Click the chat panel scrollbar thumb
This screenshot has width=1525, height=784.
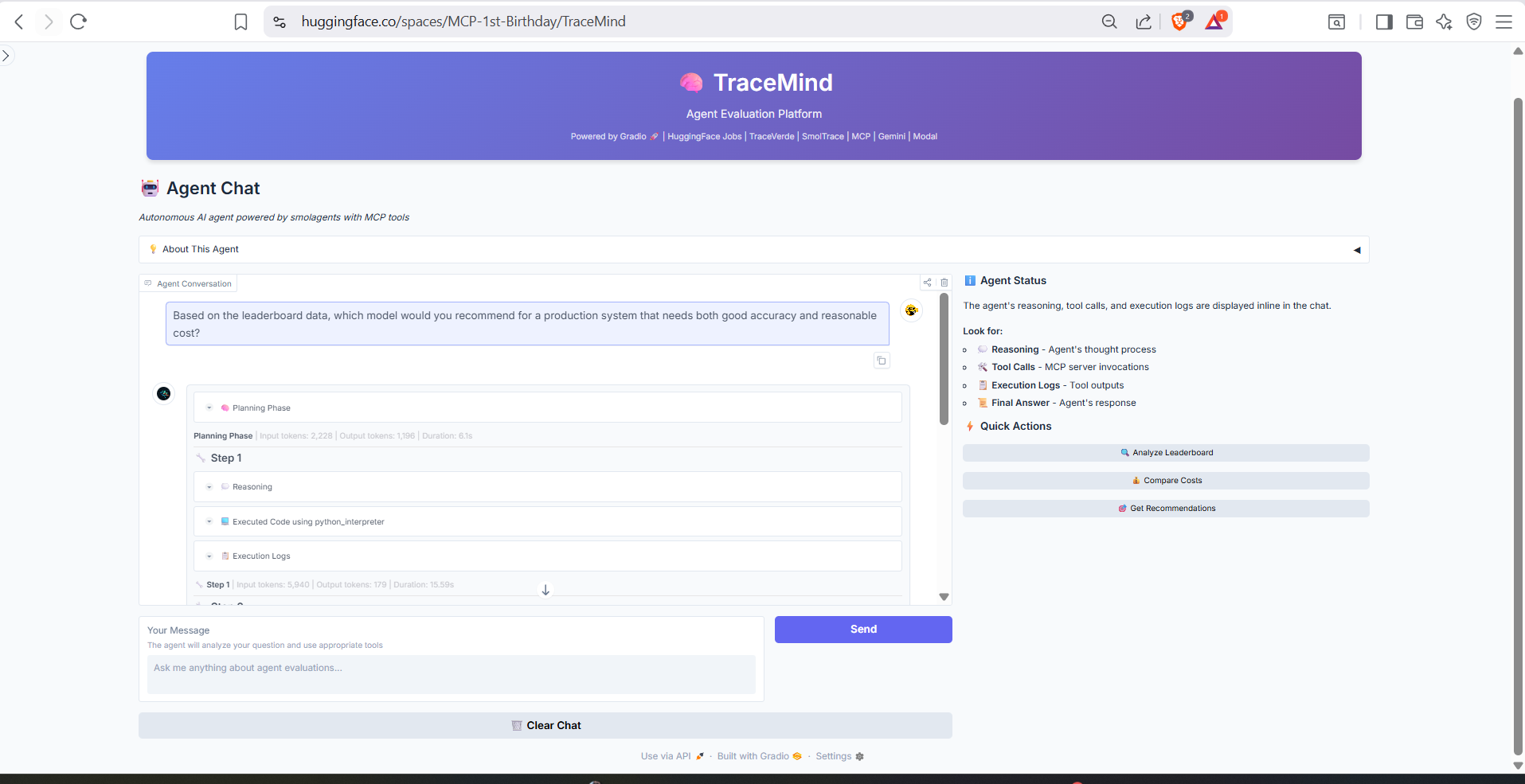coord(944,358)
